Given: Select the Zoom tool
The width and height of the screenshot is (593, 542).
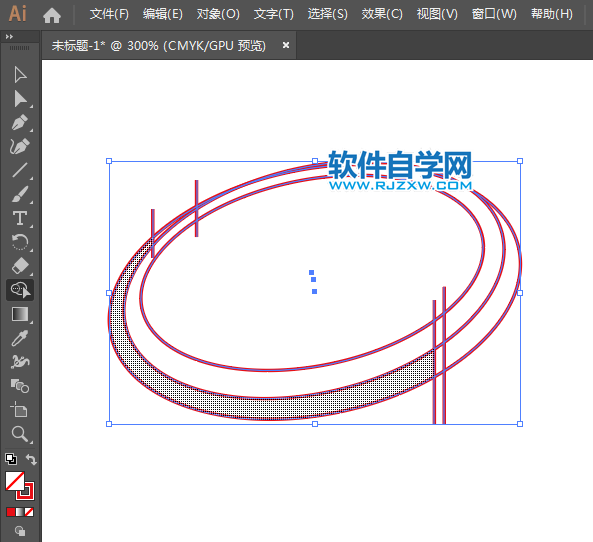Looking at the screenshot, I should pyautogui.click(x=20, y=434).
